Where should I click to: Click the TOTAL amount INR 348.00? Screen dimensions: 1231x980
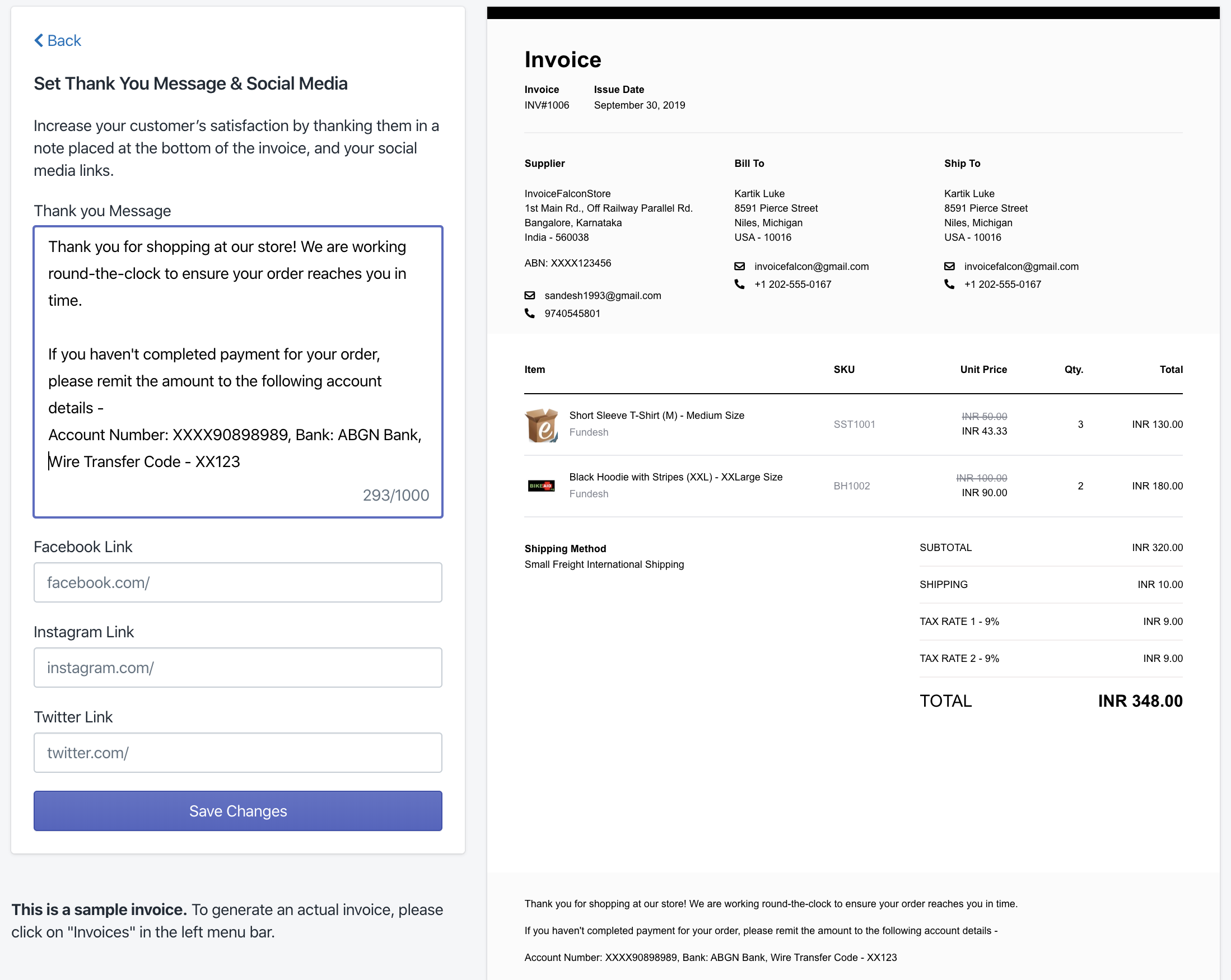(1140, 701)
